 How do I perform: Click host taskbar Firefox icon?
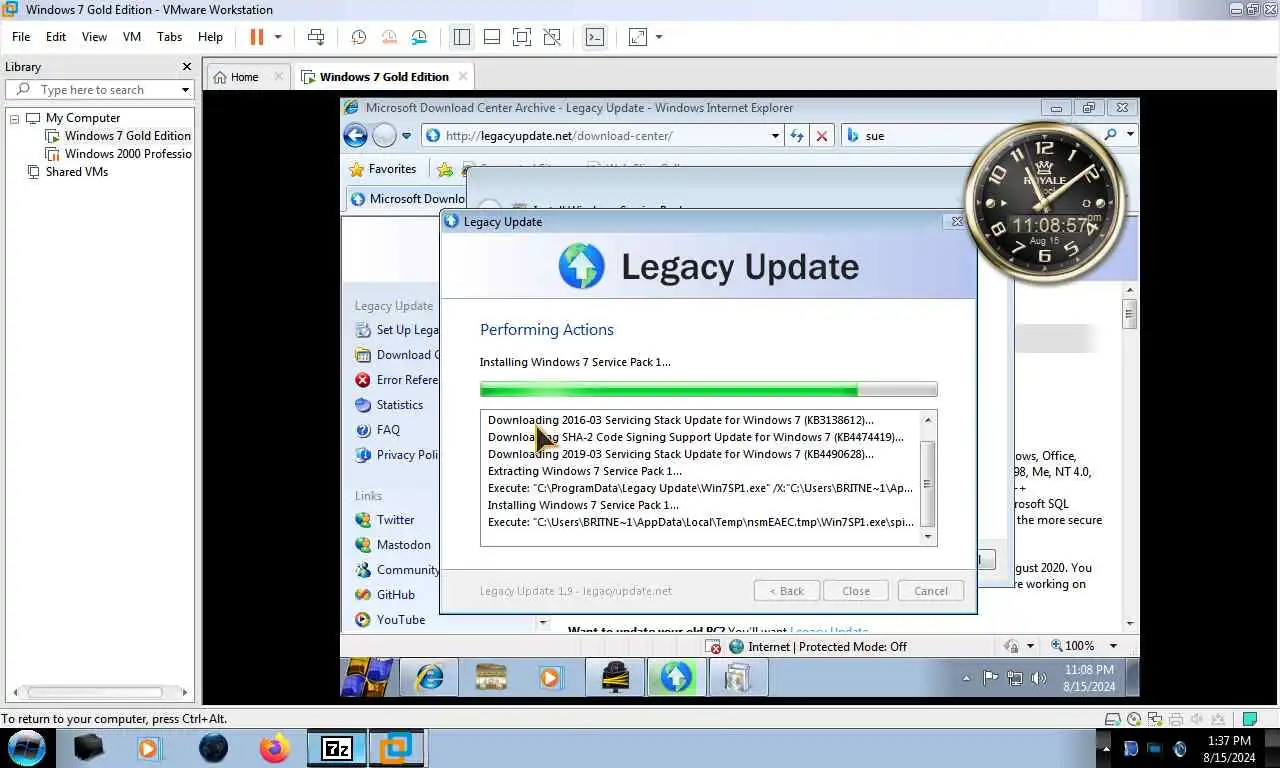coord(274,748)
